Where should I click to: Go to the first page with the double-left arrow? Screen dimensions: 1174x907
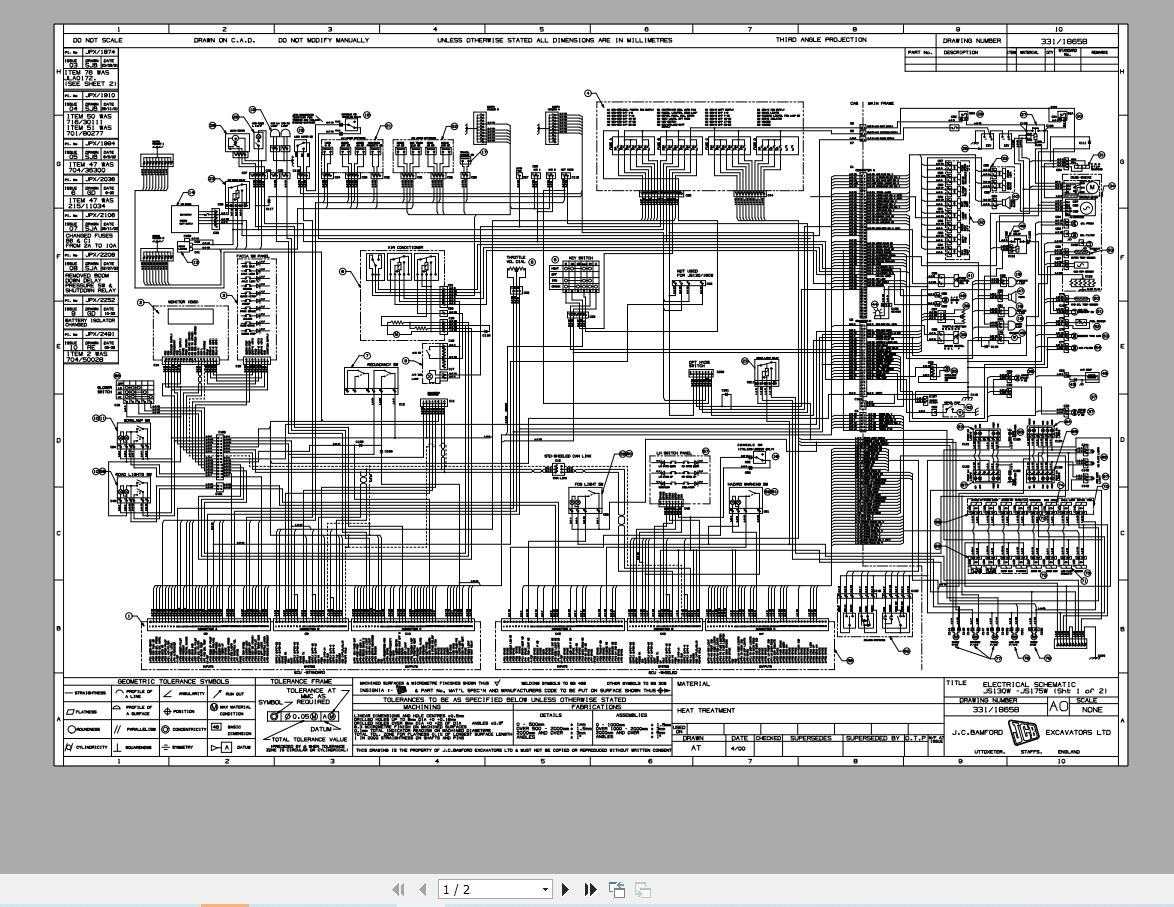398,889
